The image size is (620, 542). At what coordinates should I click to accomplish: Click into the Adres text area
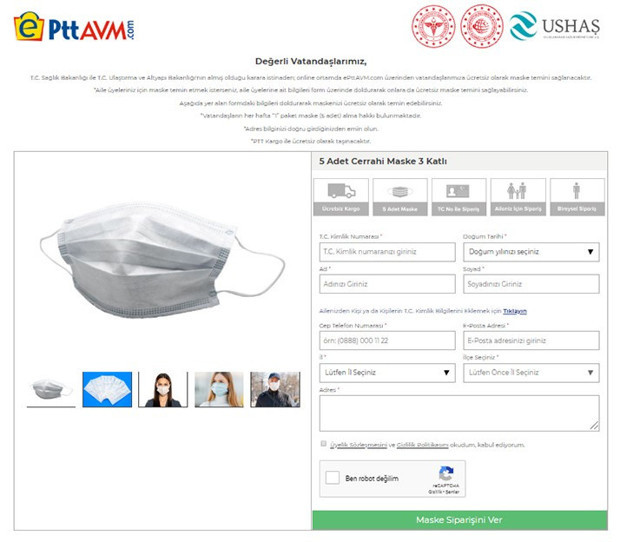pos(459,413)
